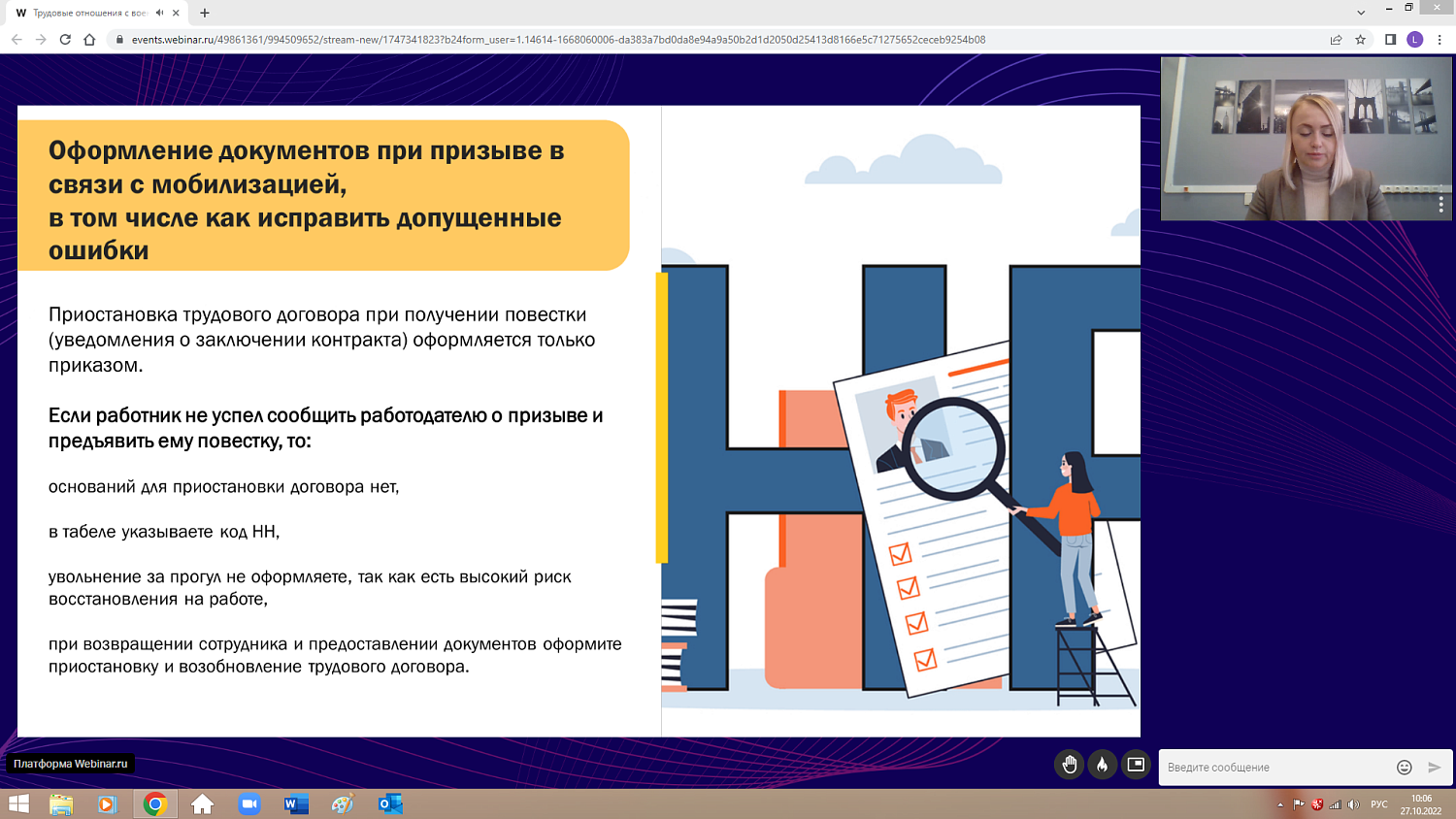
Task: Open the volume control in tray
Action: pyautogui.click(x=1354, y=804)
